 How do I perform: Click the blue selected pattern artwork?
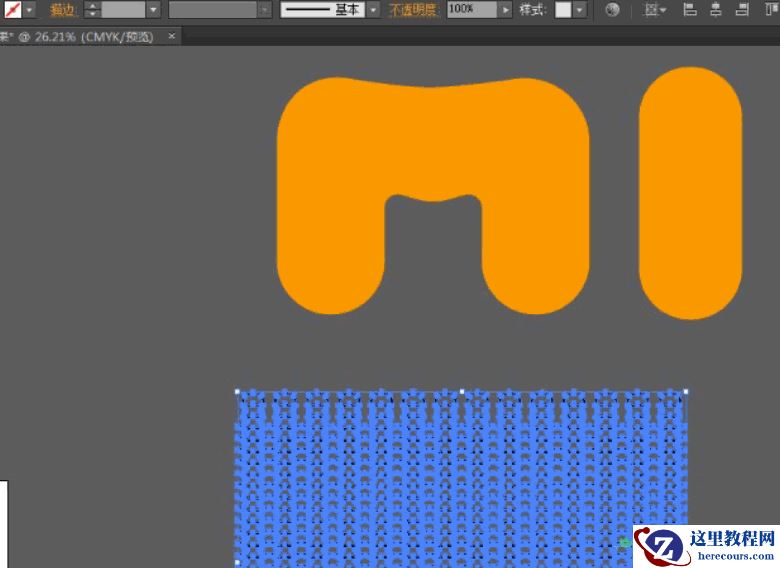(x=461, y=477)
